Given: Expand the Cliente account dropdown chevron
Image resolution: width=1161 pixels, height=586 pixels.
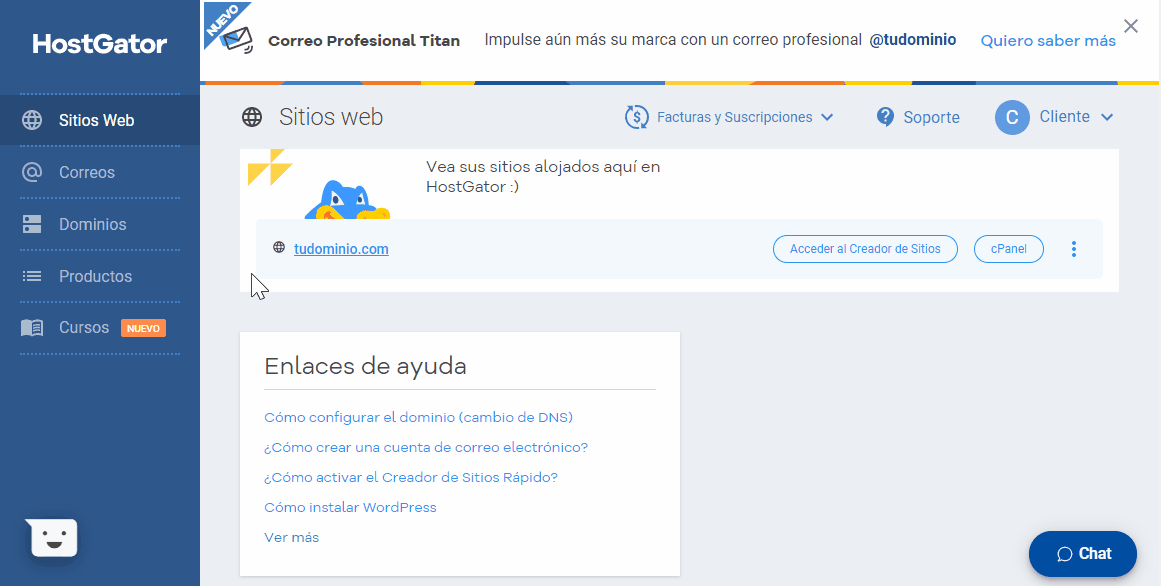Looking at the screenshot, I should point(1107,117).
